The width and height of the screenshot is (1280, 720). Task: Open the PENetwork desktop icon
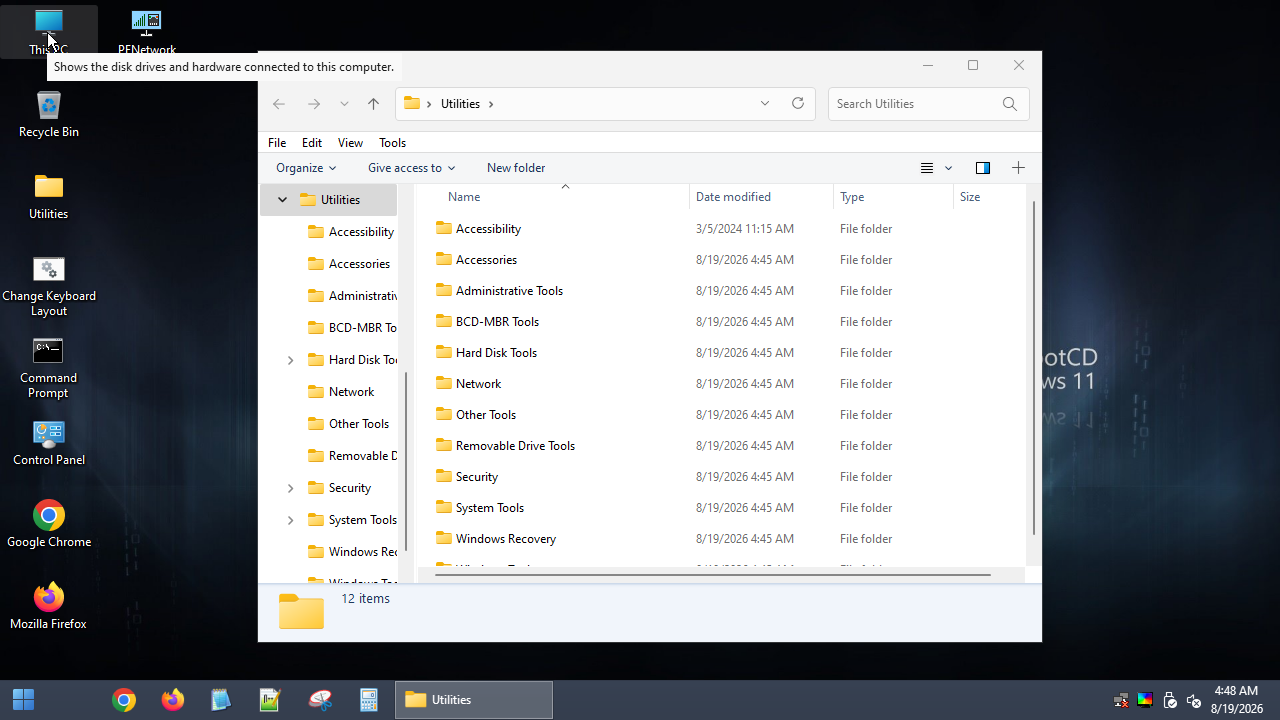[146, 30]
